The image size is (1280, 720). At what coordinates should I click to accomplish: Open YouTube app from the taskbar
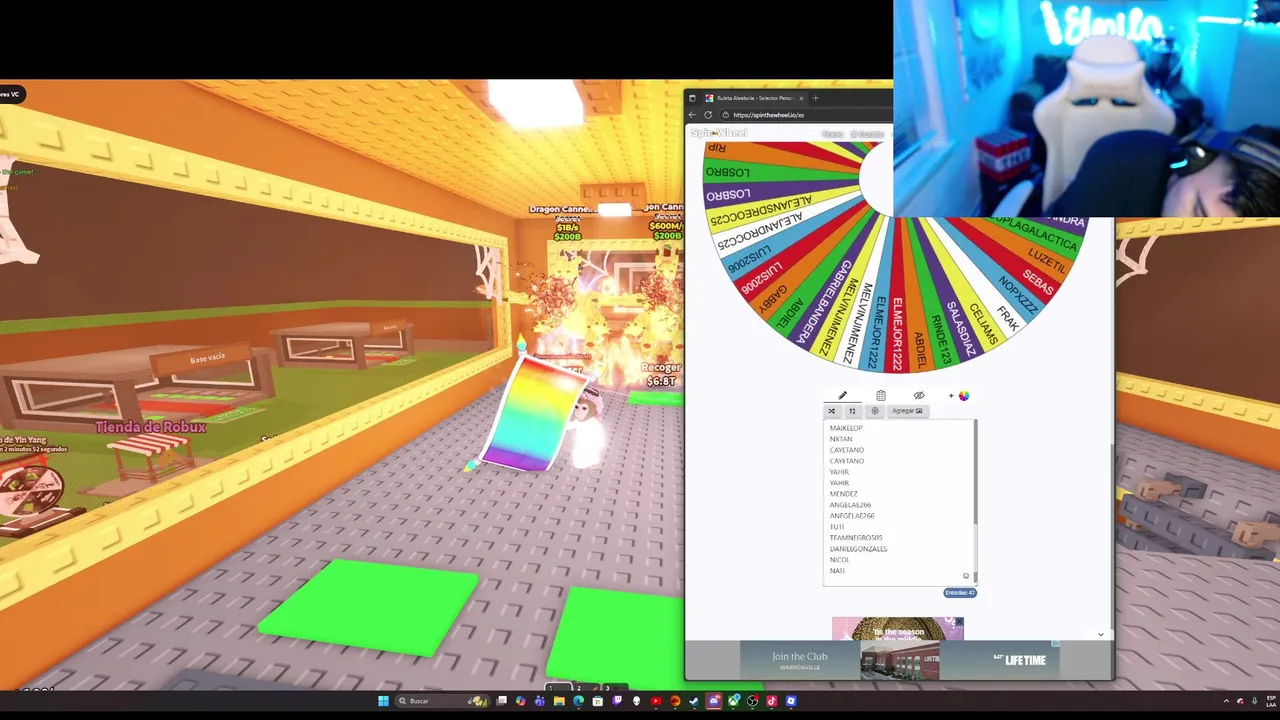(x=655, y=701)
